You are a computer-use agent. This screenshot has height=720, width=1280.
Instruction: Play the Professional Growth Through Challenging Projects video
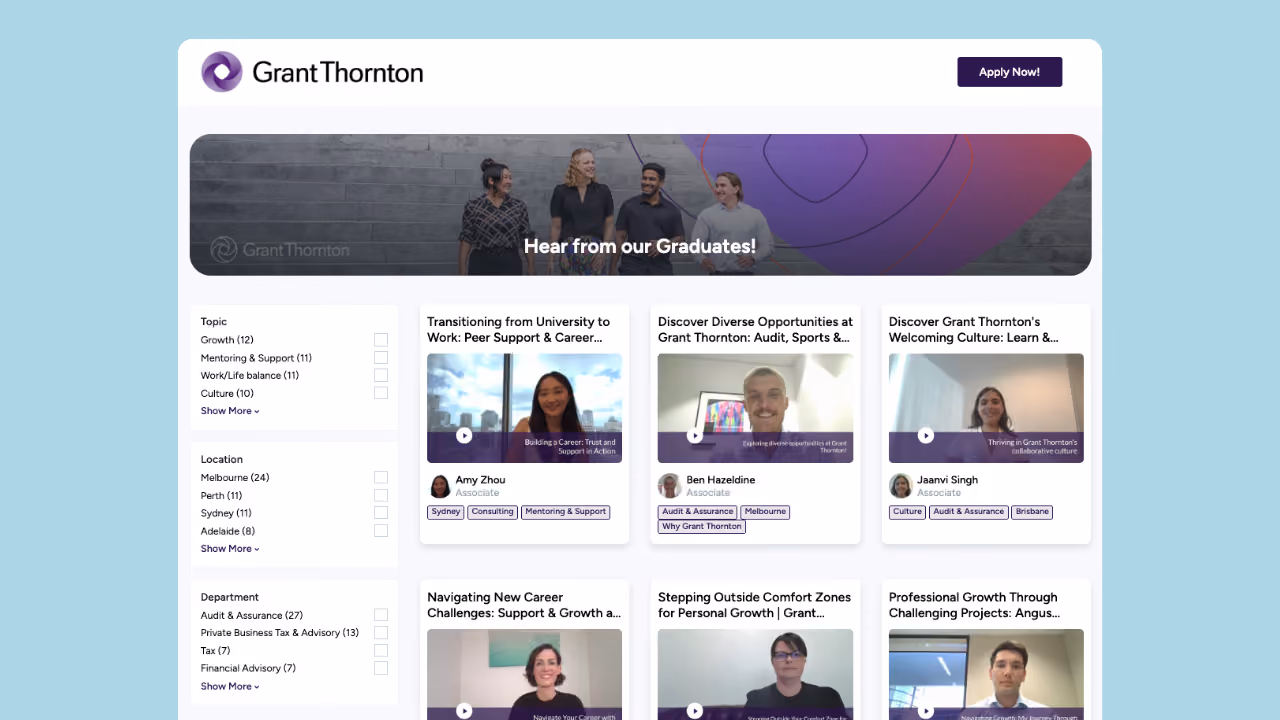926,711
